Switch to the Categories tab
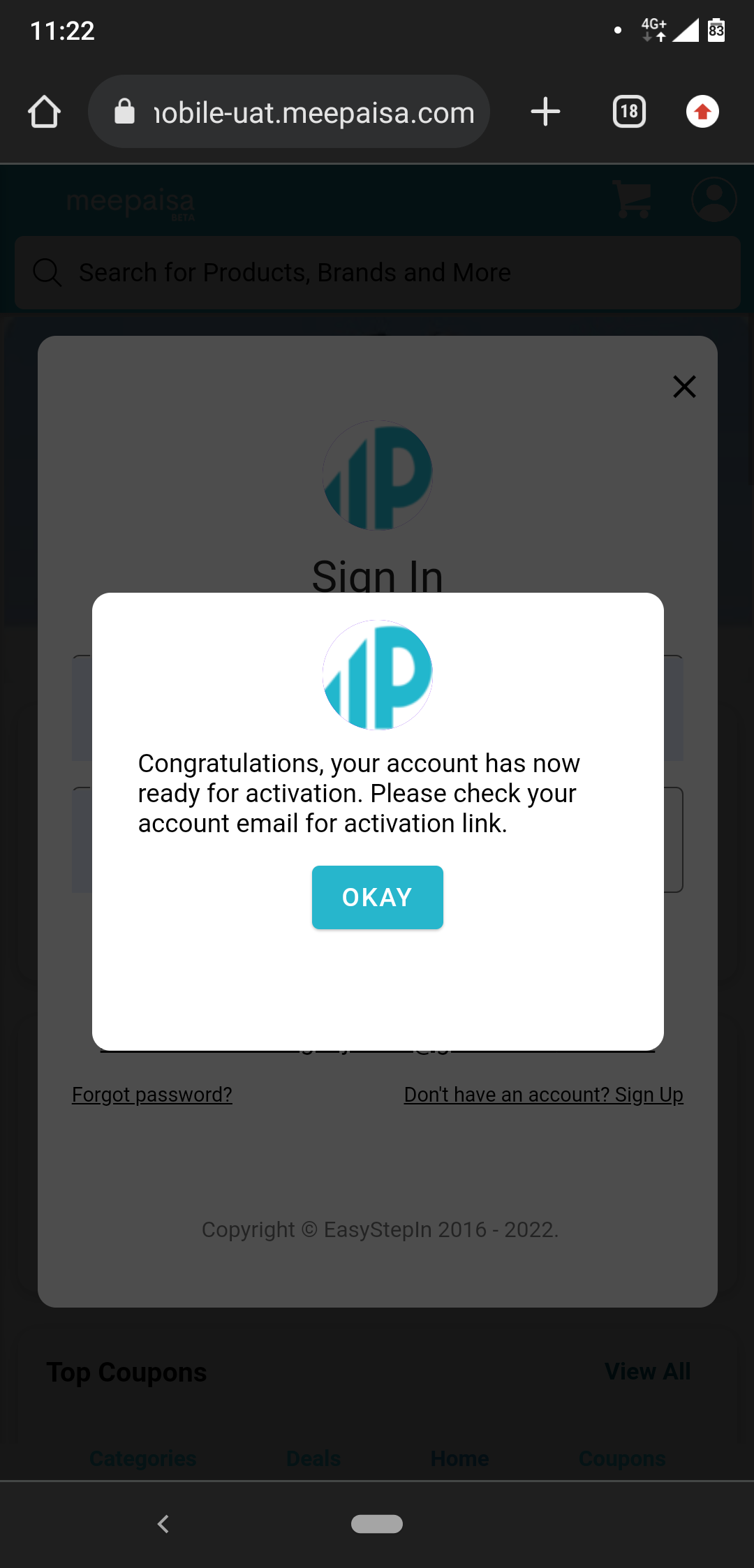The height and width of the screenshot is (1568, 754). (x=143, y=1458)
